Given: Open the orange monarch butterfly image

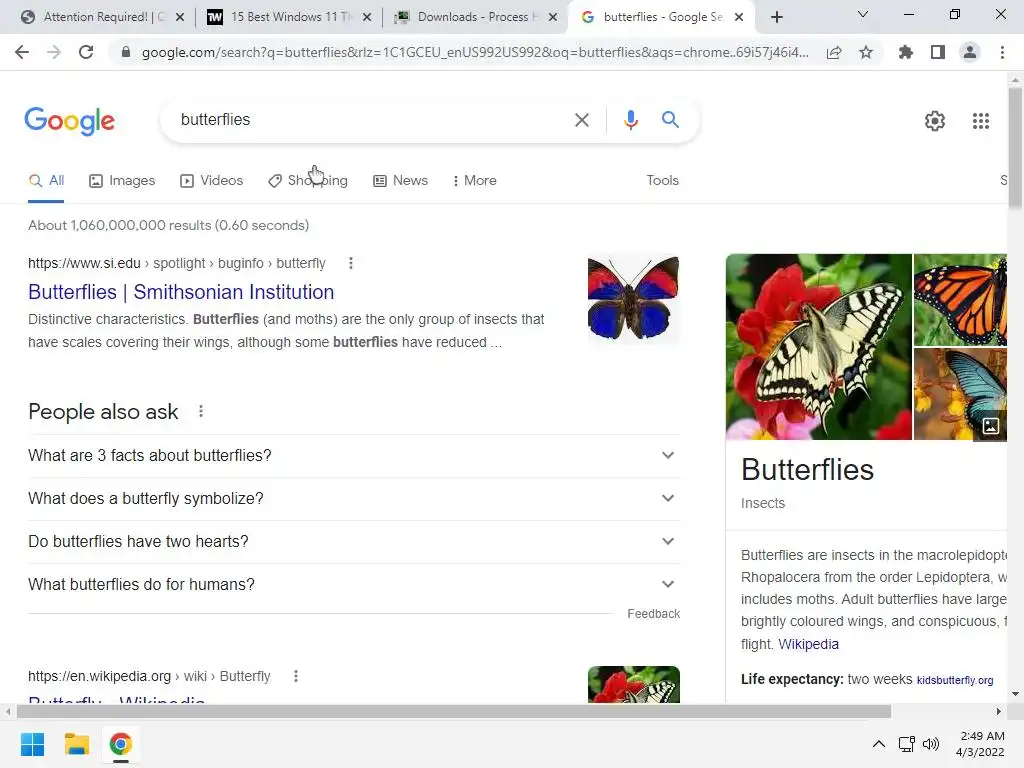Looking at the screenshot, I should point(960,300).
